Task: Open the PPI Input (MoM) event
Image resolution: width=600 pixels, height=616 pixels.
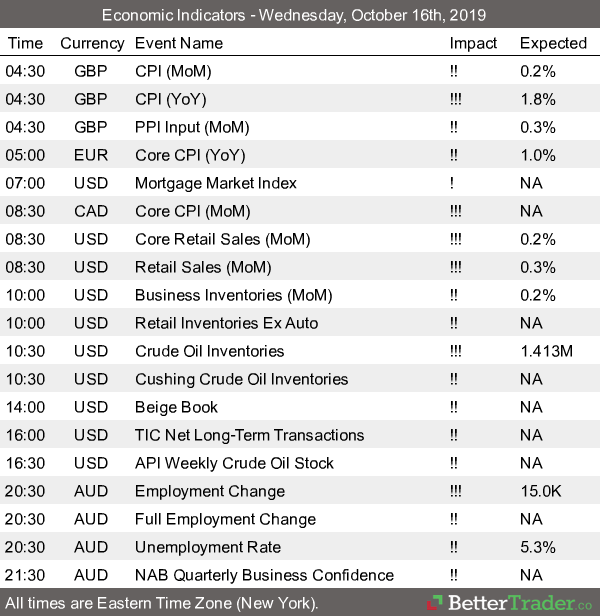Action: 192,127
